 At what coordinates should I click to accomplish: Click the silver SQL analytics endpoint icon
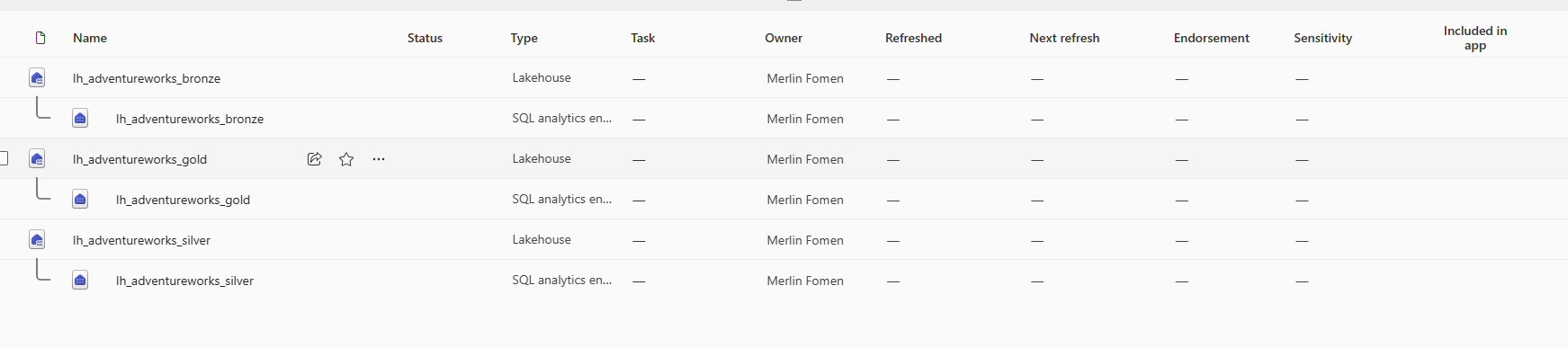80,281
